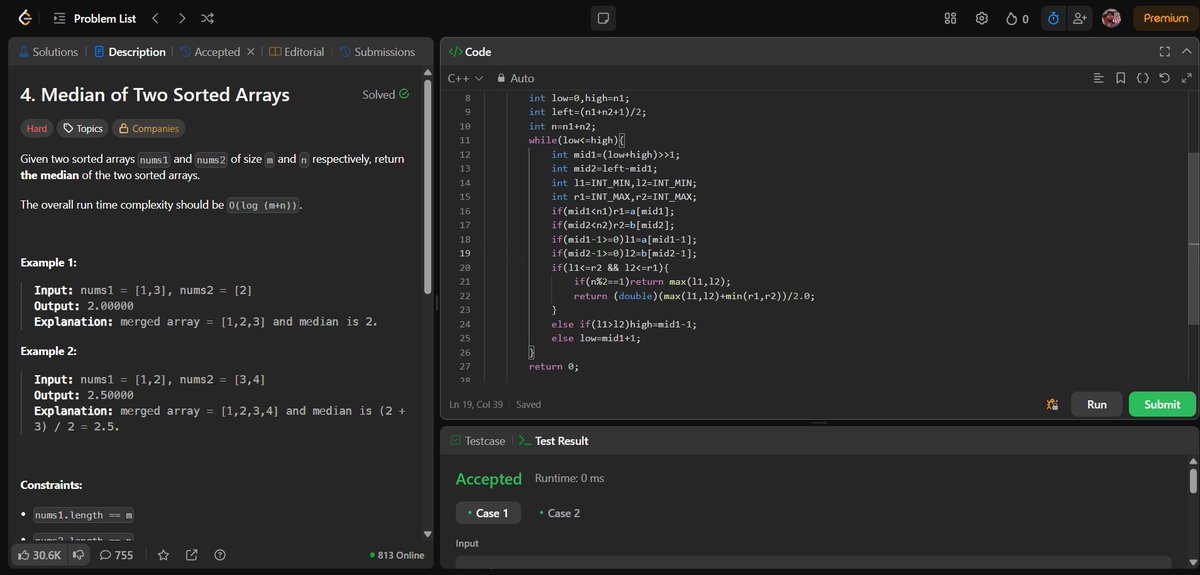Expand editor with diagonal arrows icon

[x=1187, y=78]
